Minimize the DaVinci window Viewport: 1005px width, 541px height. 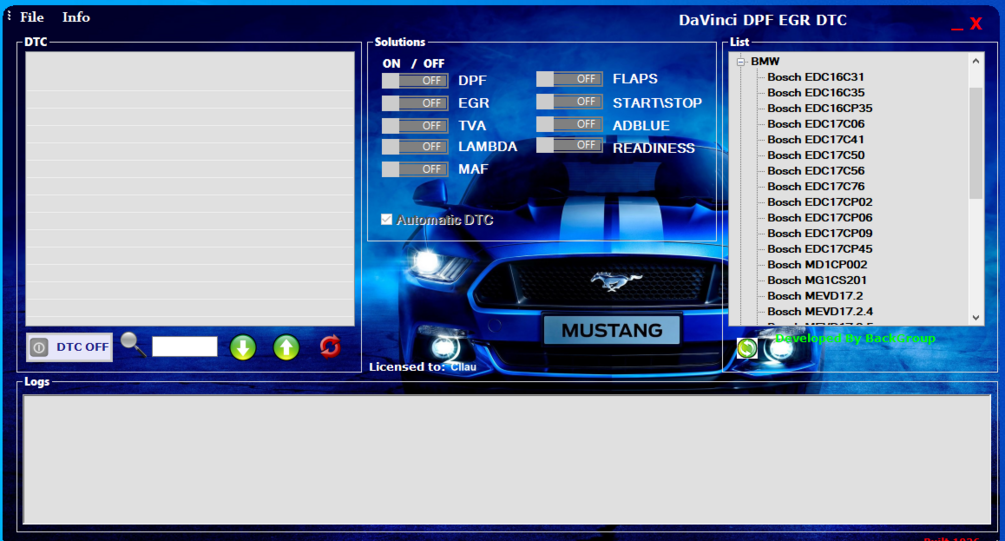(x=957, y=28)
